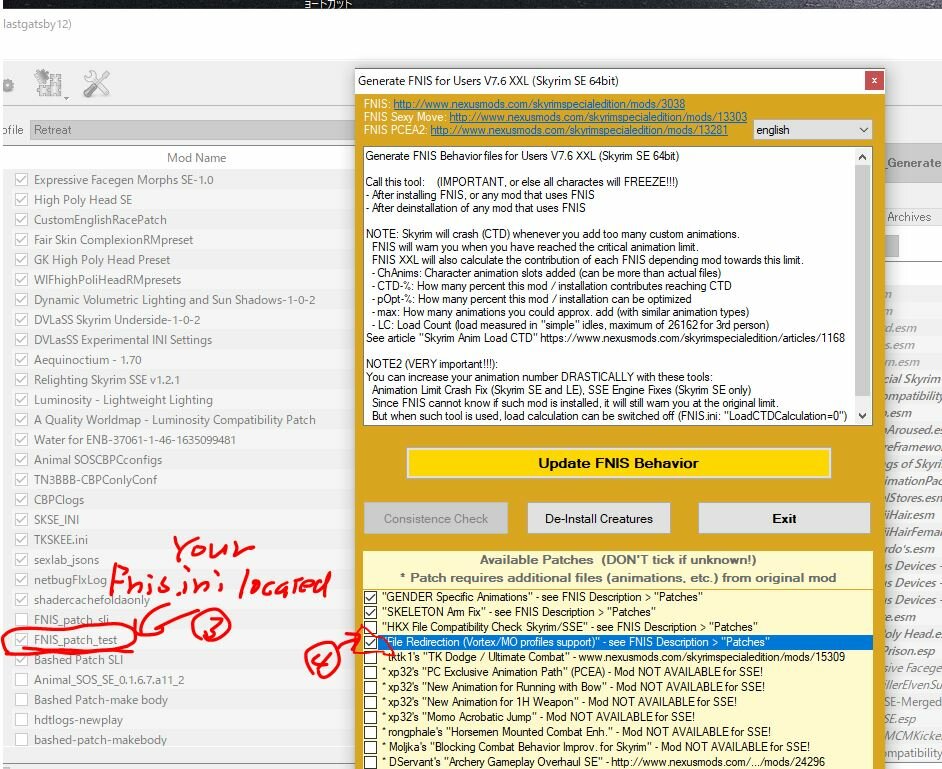Image resolution: width=942 pixels, height=769 pixels.
Task: Select DVLasSS Experimental INI Settings row
Action: pyautogui.click(x=180, y=339)
